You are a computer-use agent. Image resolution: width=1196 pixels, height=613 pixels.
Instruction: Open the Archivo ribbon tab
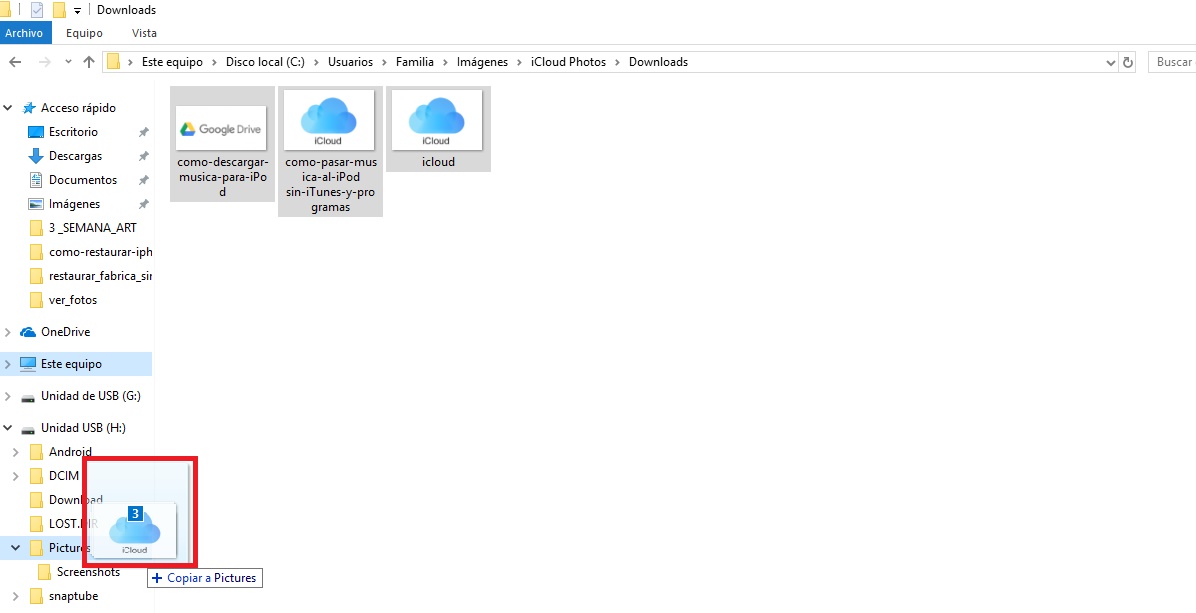coord(24,33)
